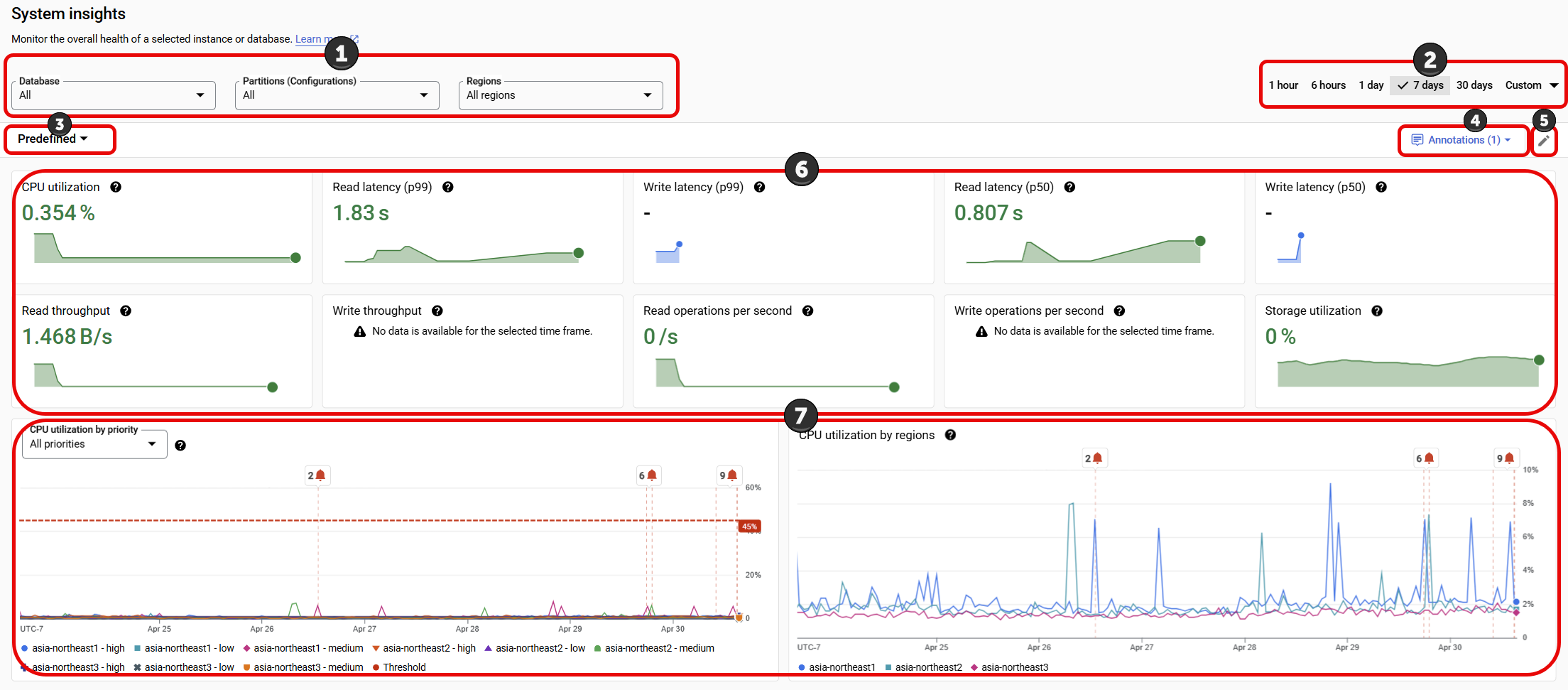Switch time range to 30 days
Viewport: 1568px width, 690px height.
pos(1474,85)
